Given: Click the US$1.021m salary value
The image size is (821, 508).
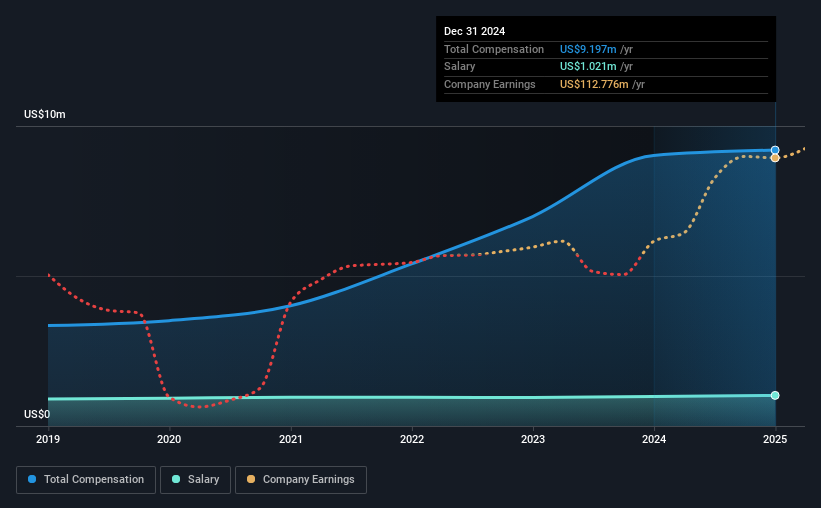Looking at the screenshot, I should [588, 67].
